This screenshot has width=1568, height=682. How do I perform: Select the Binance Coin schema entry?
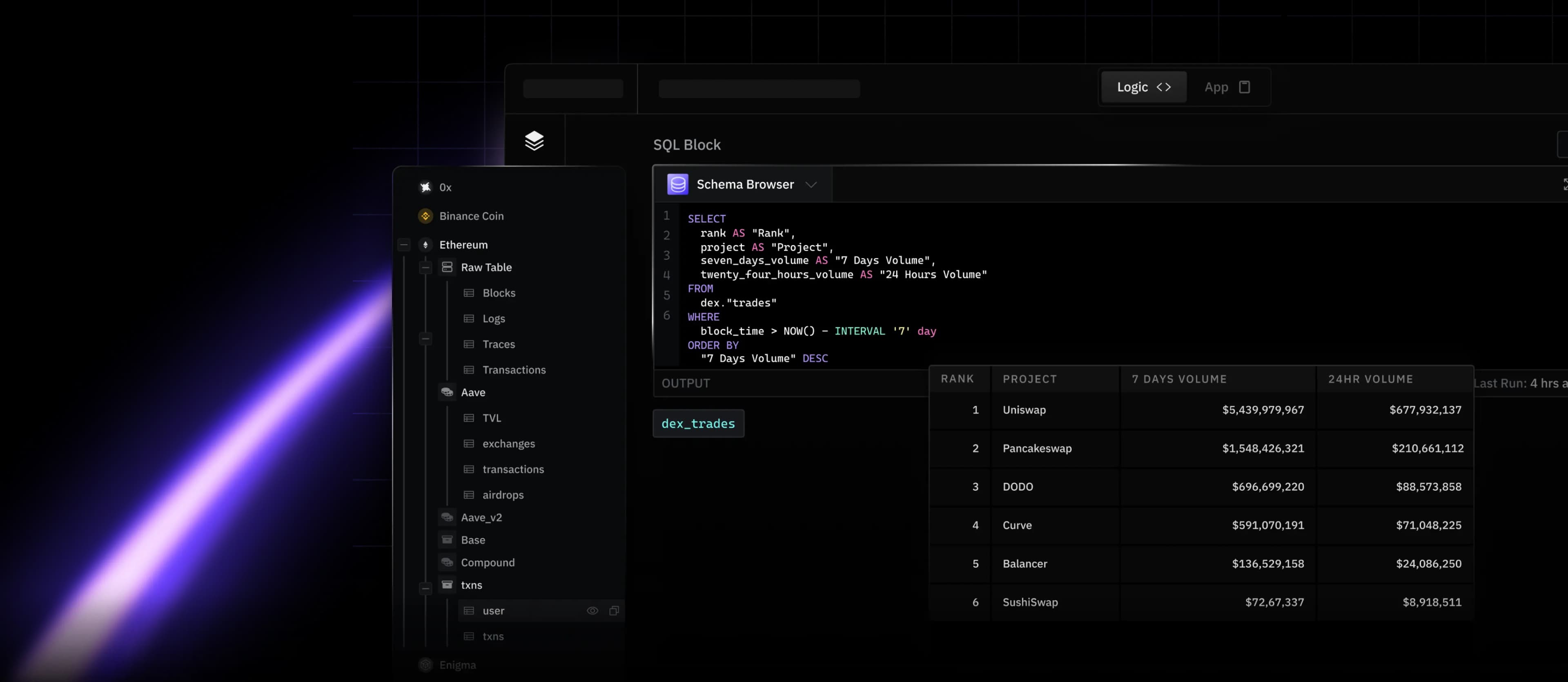tap(471, 216)
